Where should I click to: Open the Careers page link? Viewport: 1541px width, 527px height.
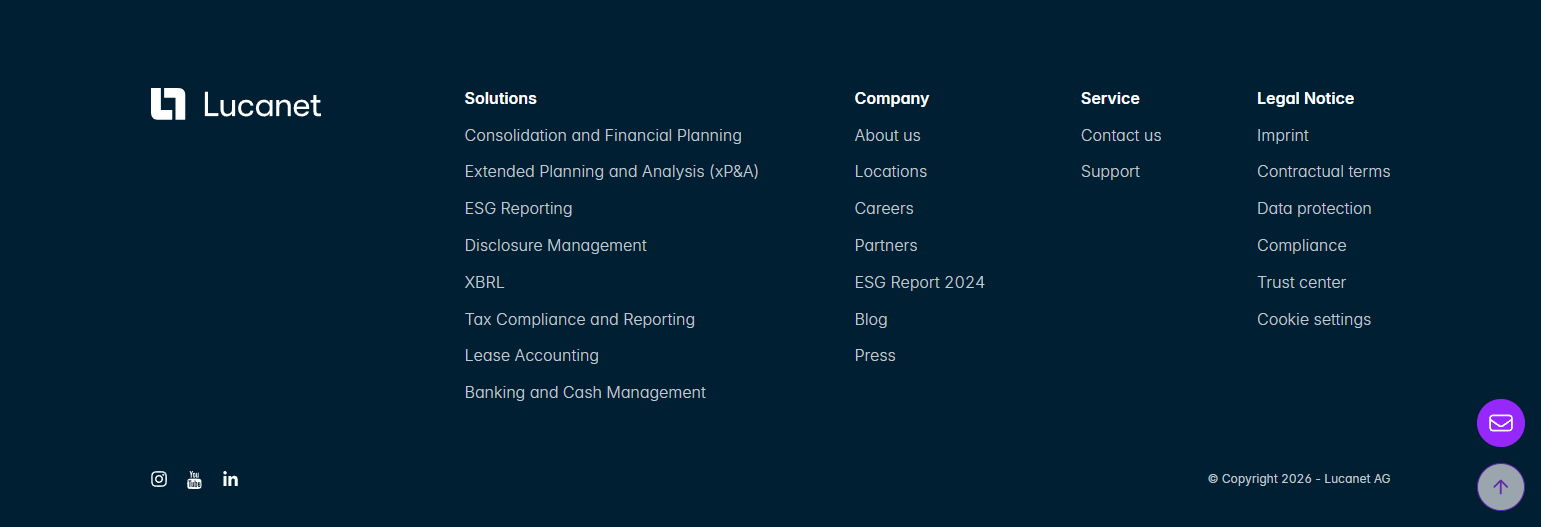(x=884, y=209)
